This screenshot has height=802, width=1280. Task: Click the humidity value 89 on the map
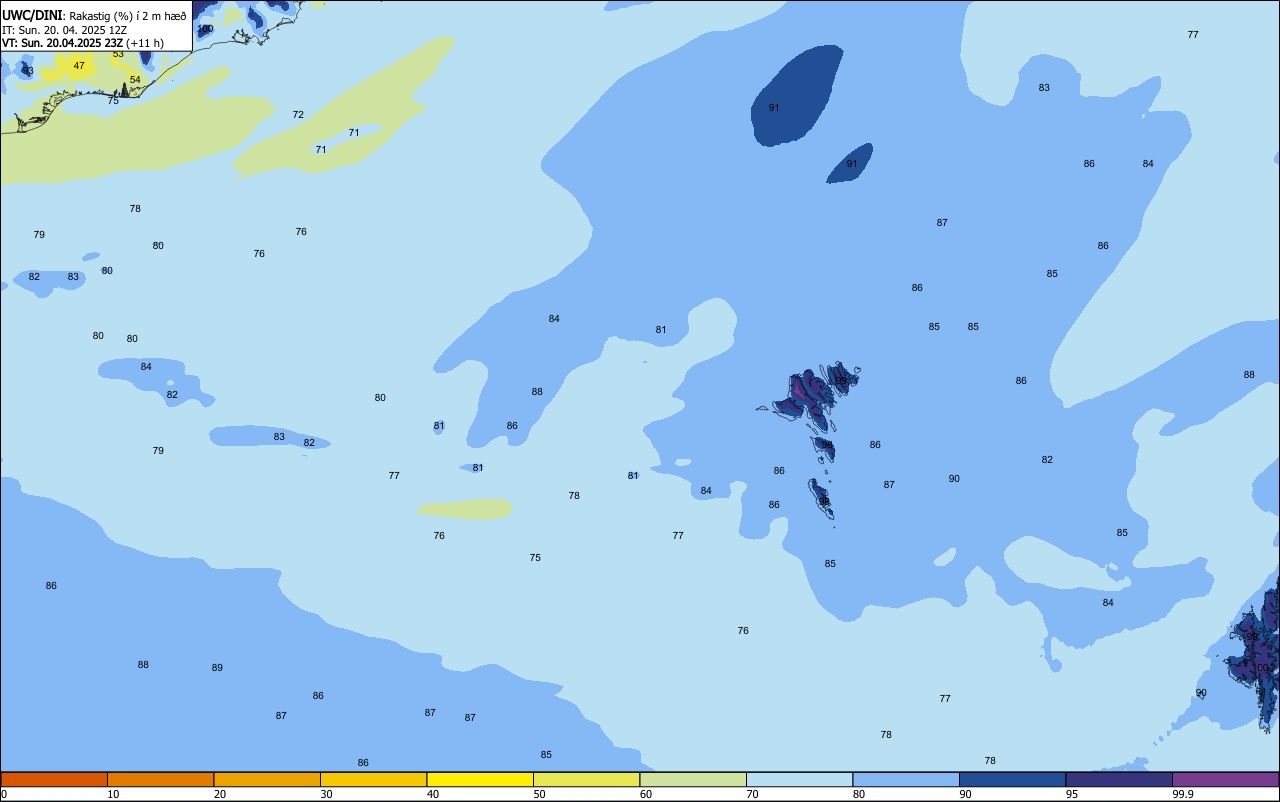(x=217, y=668)
